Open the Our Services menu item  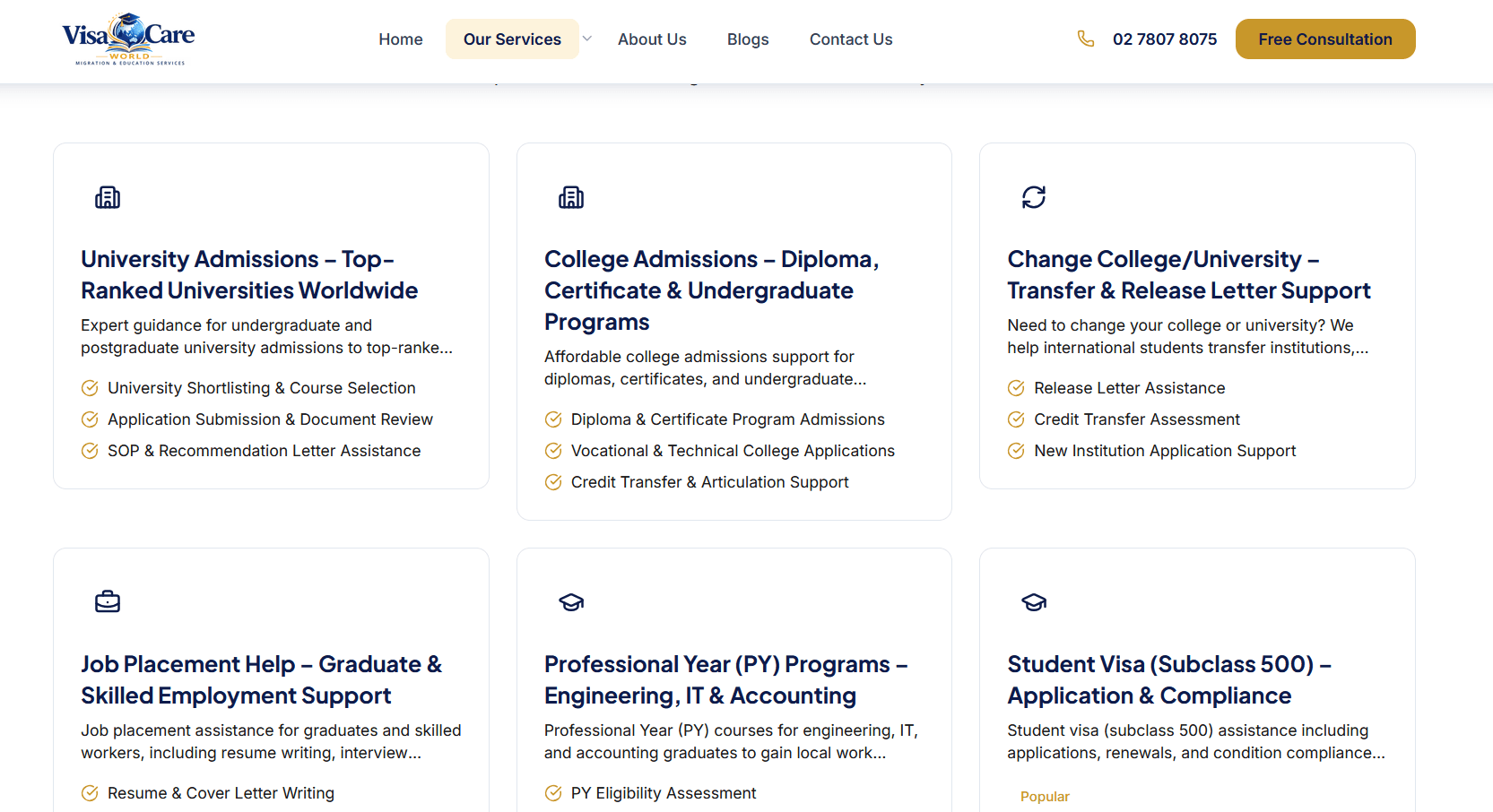[x=512, y=39]
